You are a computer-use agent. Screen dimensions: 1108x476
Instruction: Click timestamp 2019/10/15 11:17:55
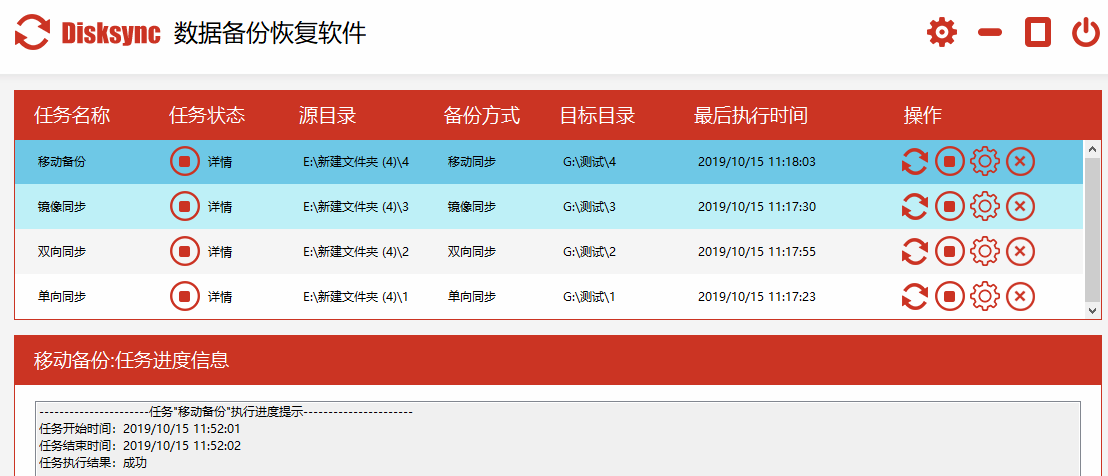(x=757, y=251)
